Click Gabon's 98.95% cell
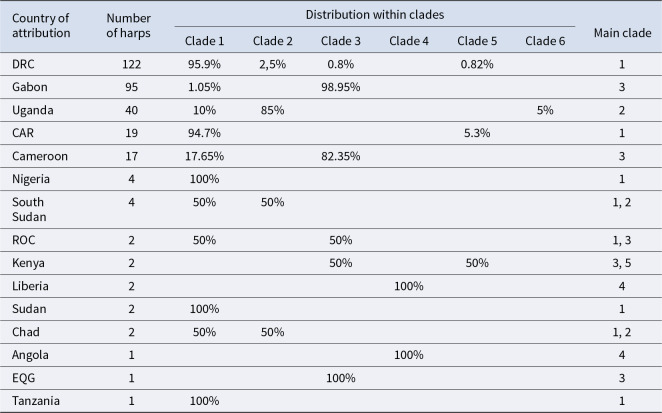Screen dimensions: 662x413 341,87
